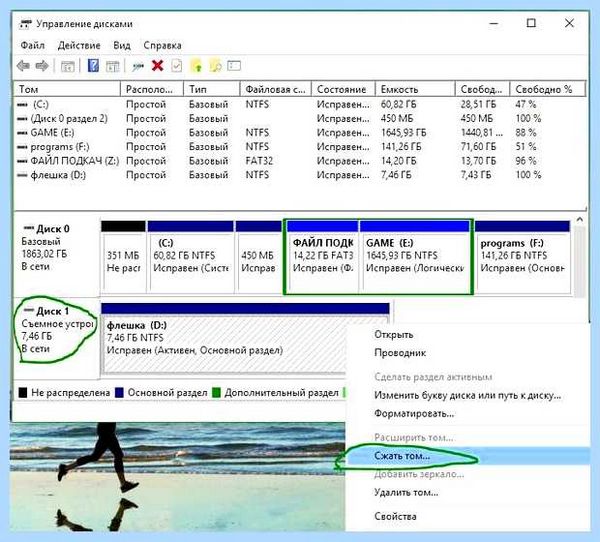Select the флешка (D:) volume row
Image resolution: width=600 pixels, height=542 pixels.
(300, 175)
